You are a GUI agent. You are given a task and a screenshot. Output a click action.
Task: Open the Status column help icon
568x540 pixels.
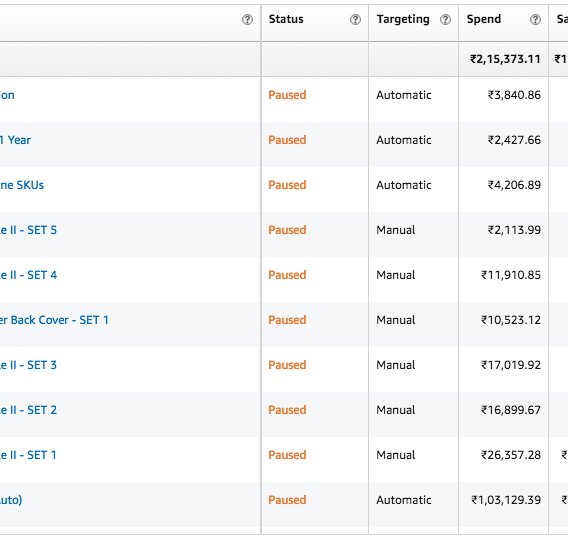355,20
